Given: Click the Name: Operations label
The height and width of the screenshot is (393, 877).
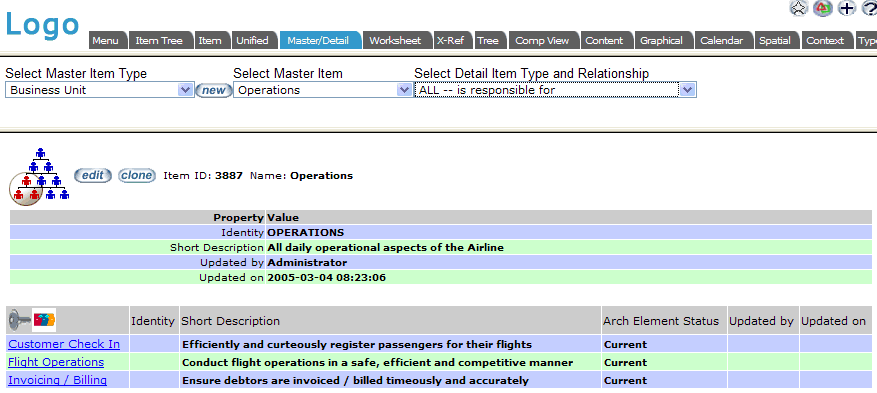Looking at the screenshot, I should pos(301,176).
